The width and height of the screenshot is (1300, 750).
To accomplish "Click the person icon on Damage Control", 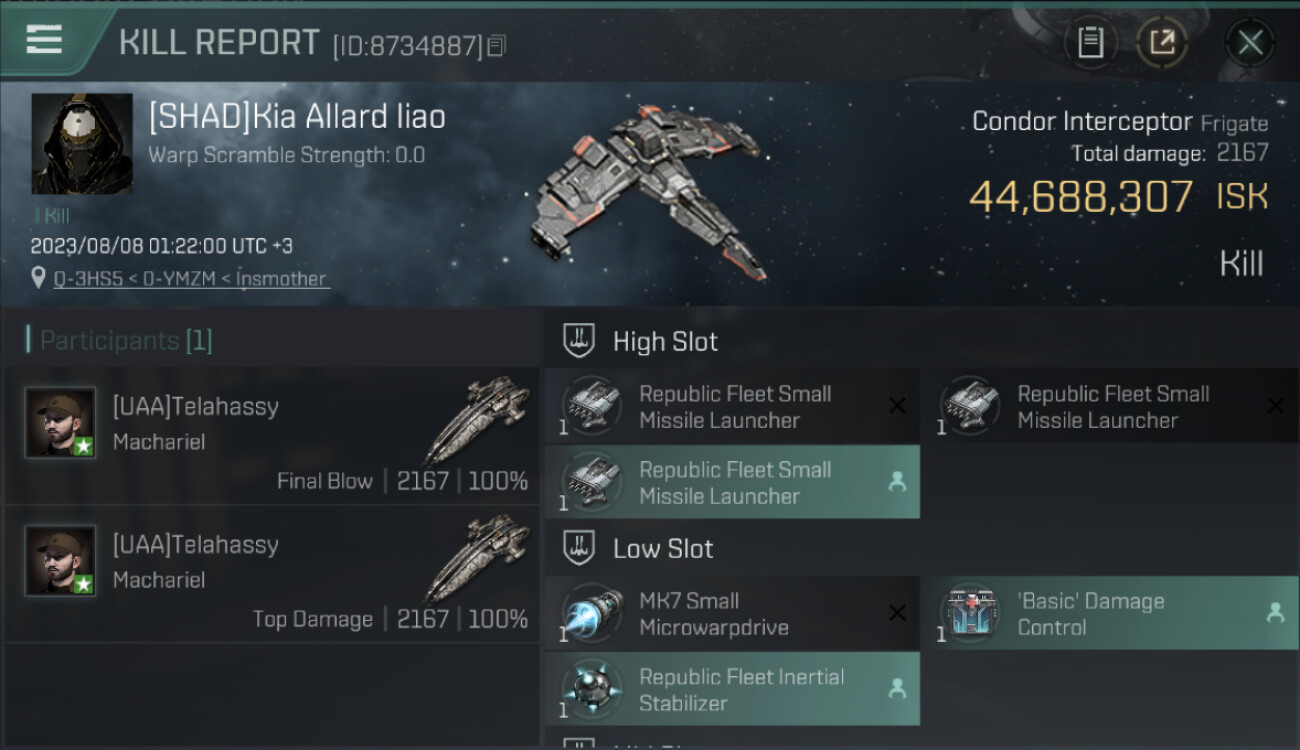I will pyautogui.click(x=1275, y=614).
